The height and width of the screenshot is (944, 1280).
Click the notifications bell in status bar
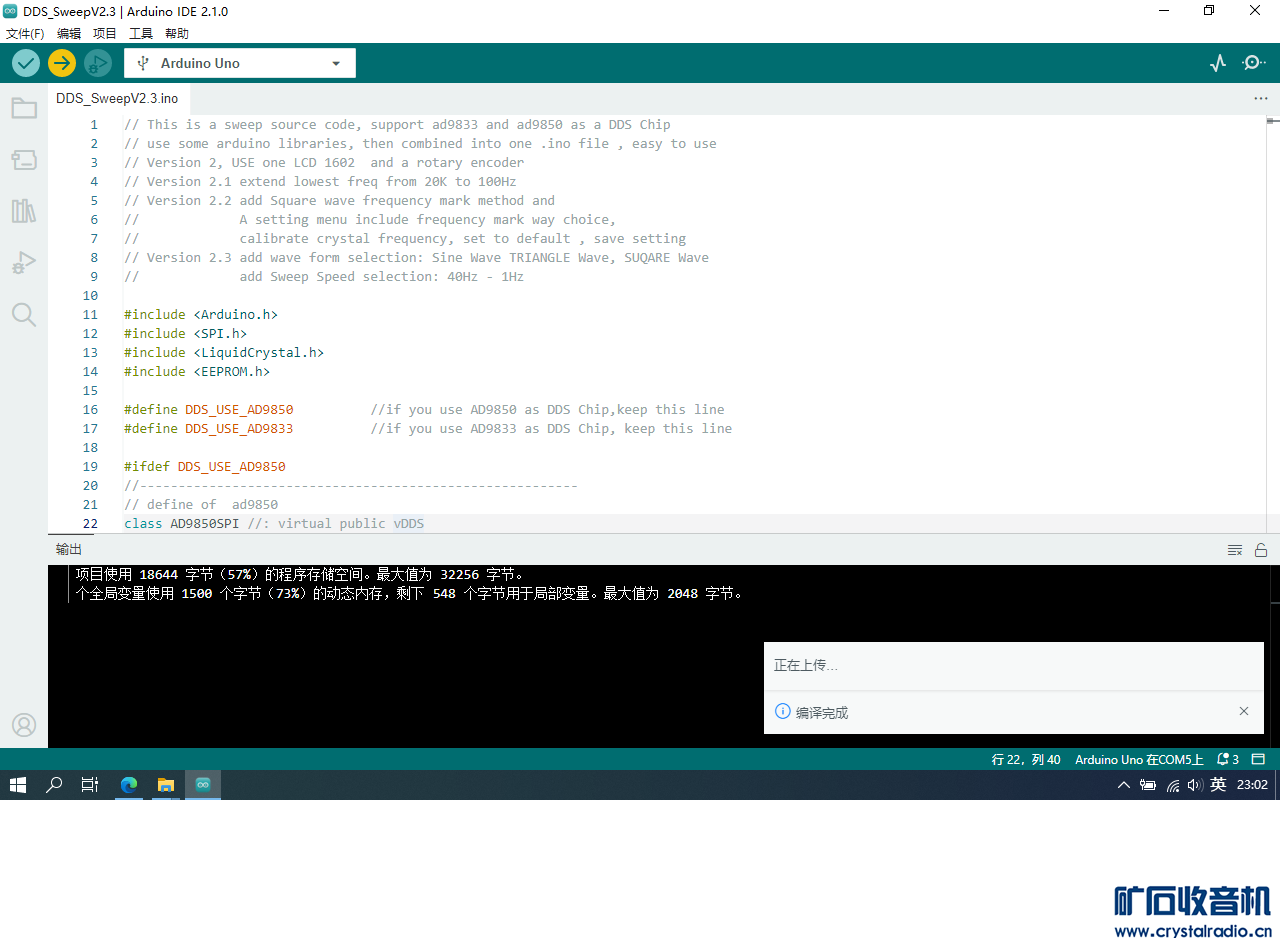click(x=1227, y=760)
